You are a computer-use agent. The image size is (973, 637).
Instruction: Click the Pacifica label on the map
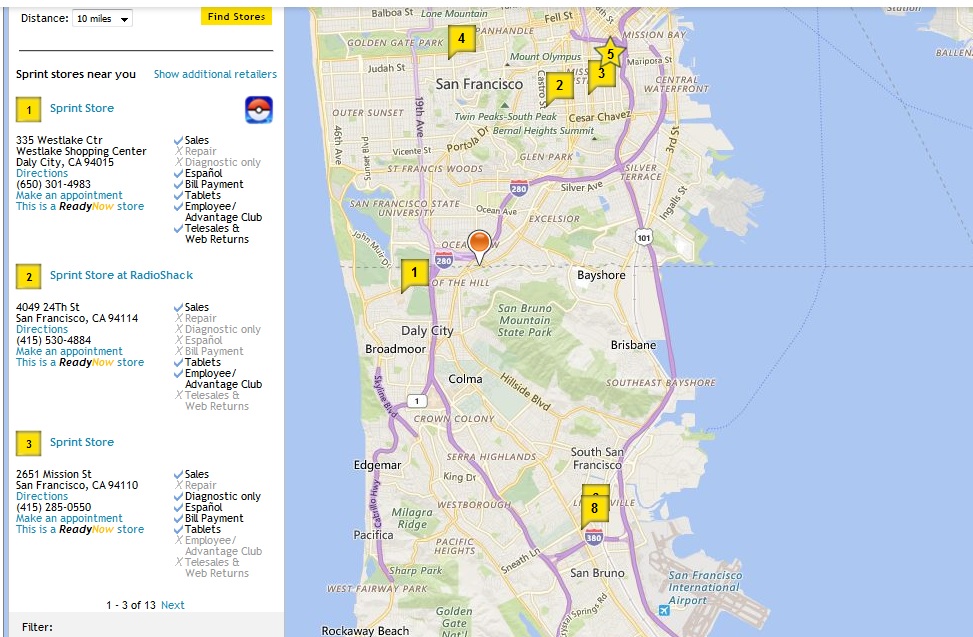coord(373,535)
